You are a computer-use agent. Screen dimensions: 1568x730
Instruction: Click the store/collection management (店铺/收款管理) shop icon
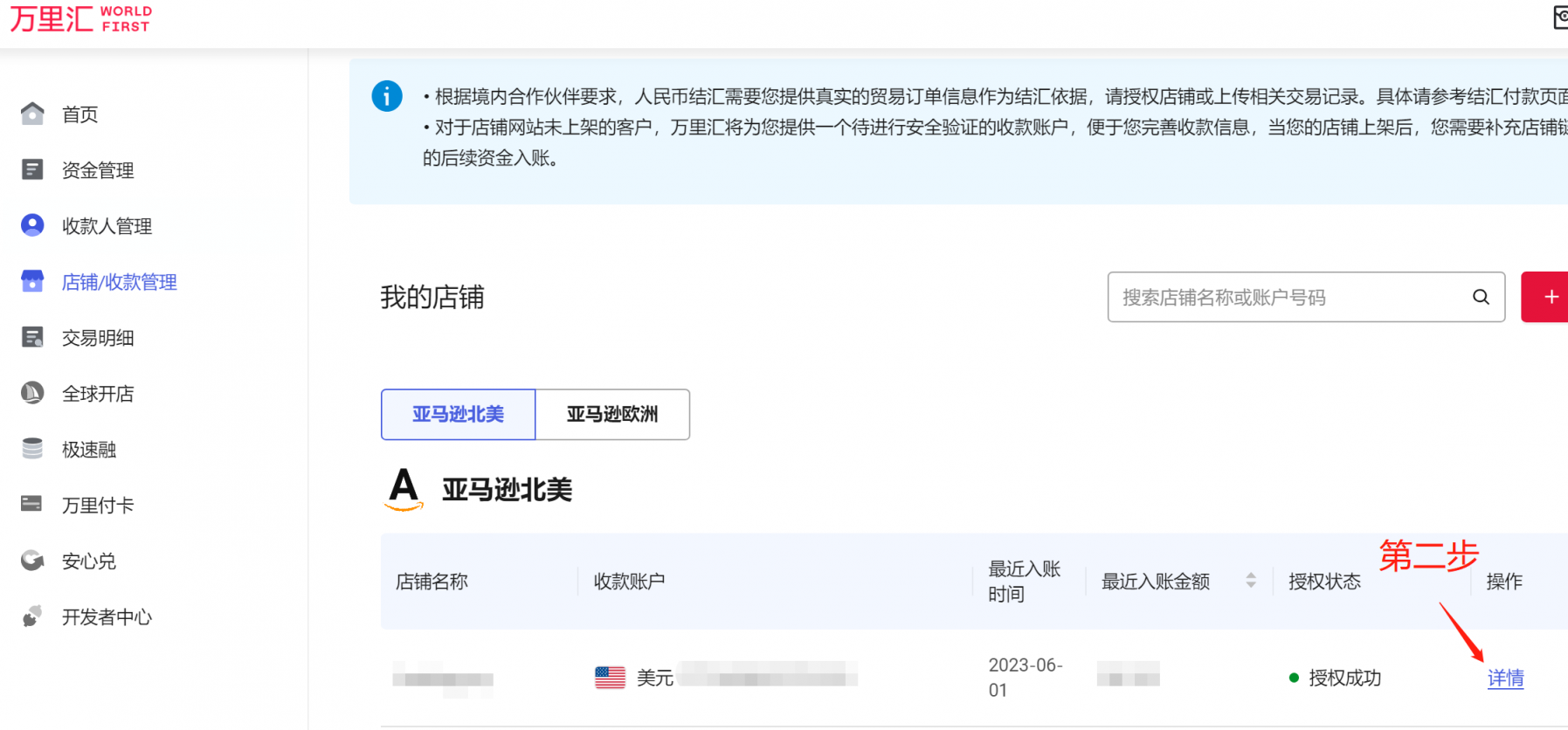pyautogui.click(x=32, y=281)
